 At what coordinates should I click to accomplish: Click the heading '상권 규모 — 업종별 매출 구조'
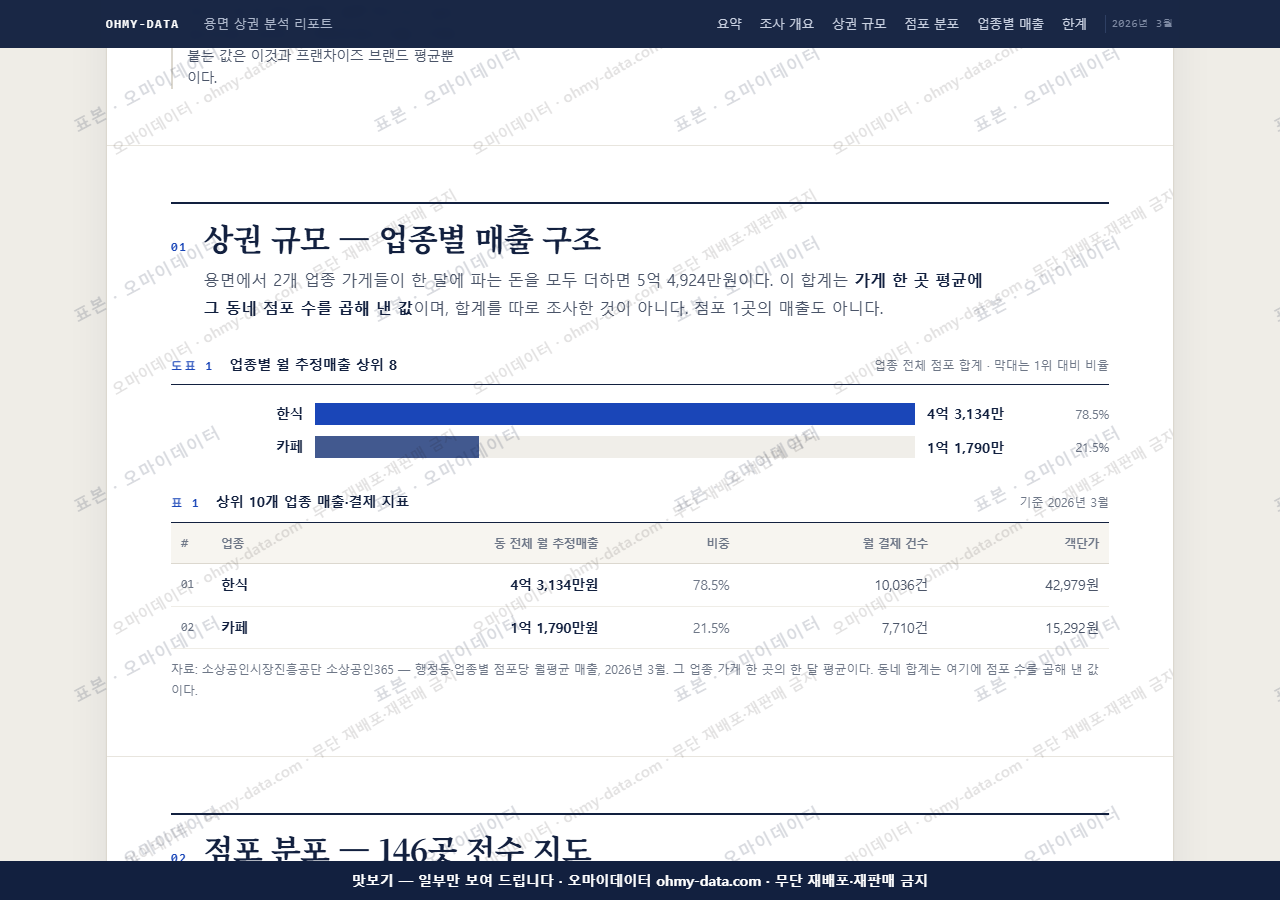tap(402, 240)
